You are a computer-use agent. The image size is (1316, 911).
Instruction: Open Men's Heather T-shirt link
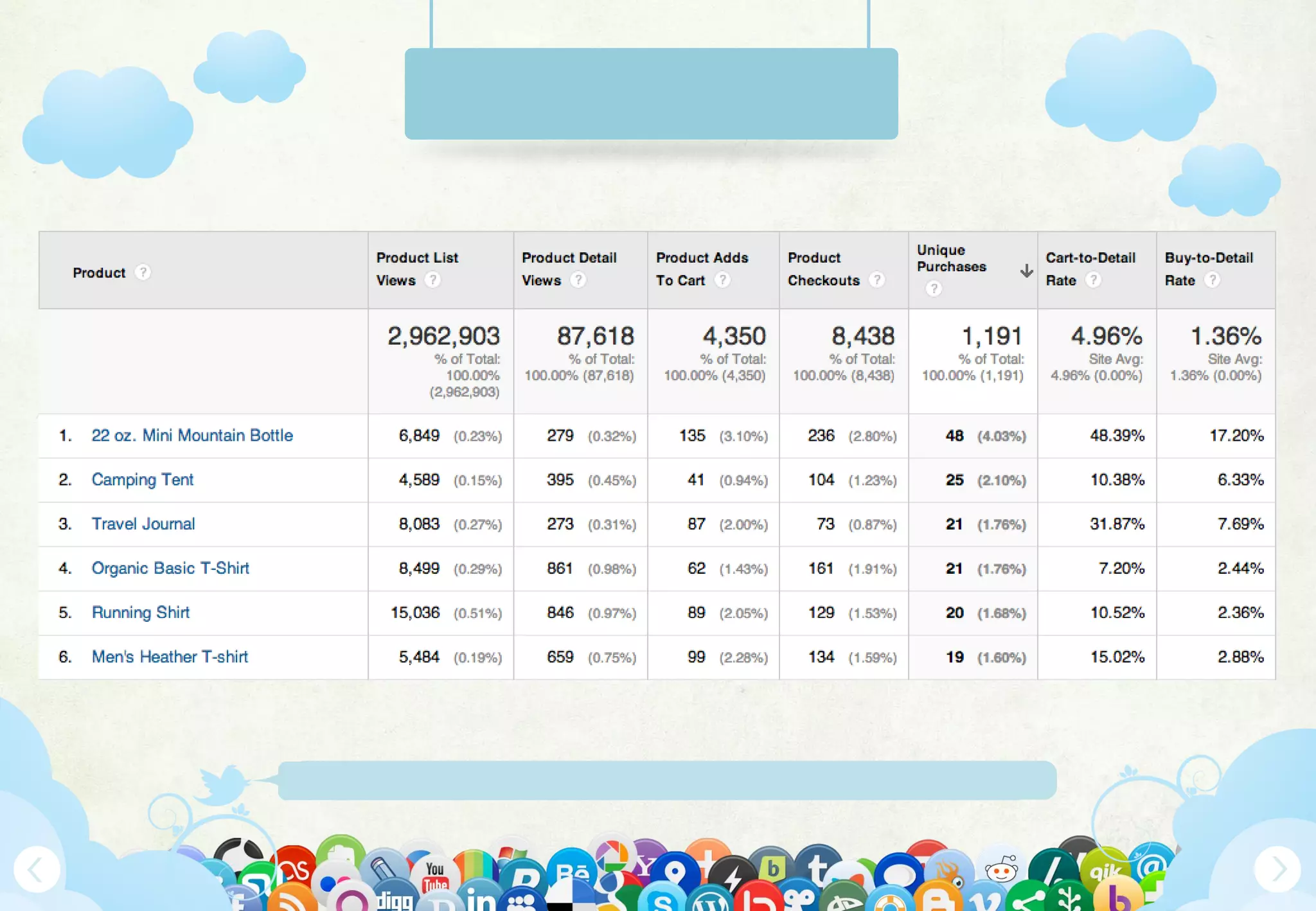pos(170,657)
